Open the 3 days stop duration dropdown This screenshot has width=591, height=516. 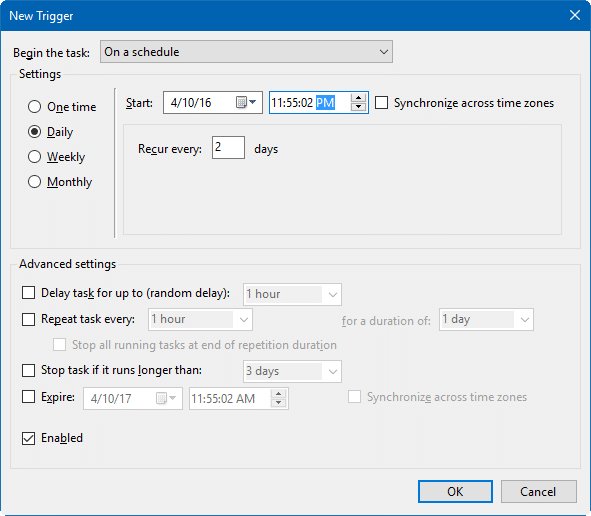[292, 371]
